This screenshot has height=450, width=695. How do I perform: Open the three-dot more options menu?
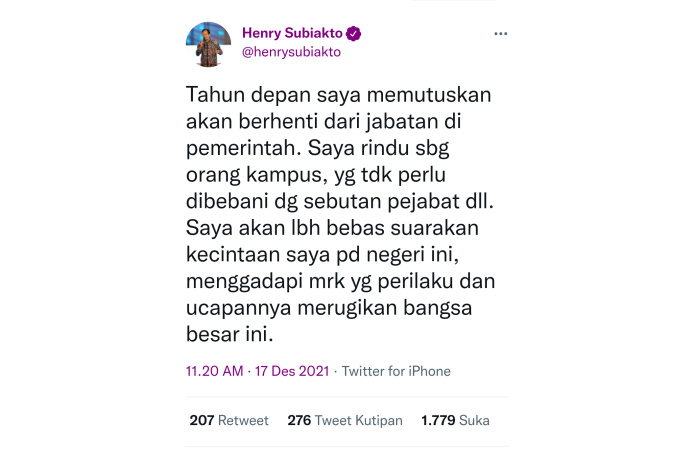pyautogui.click(x=500, y=34)
